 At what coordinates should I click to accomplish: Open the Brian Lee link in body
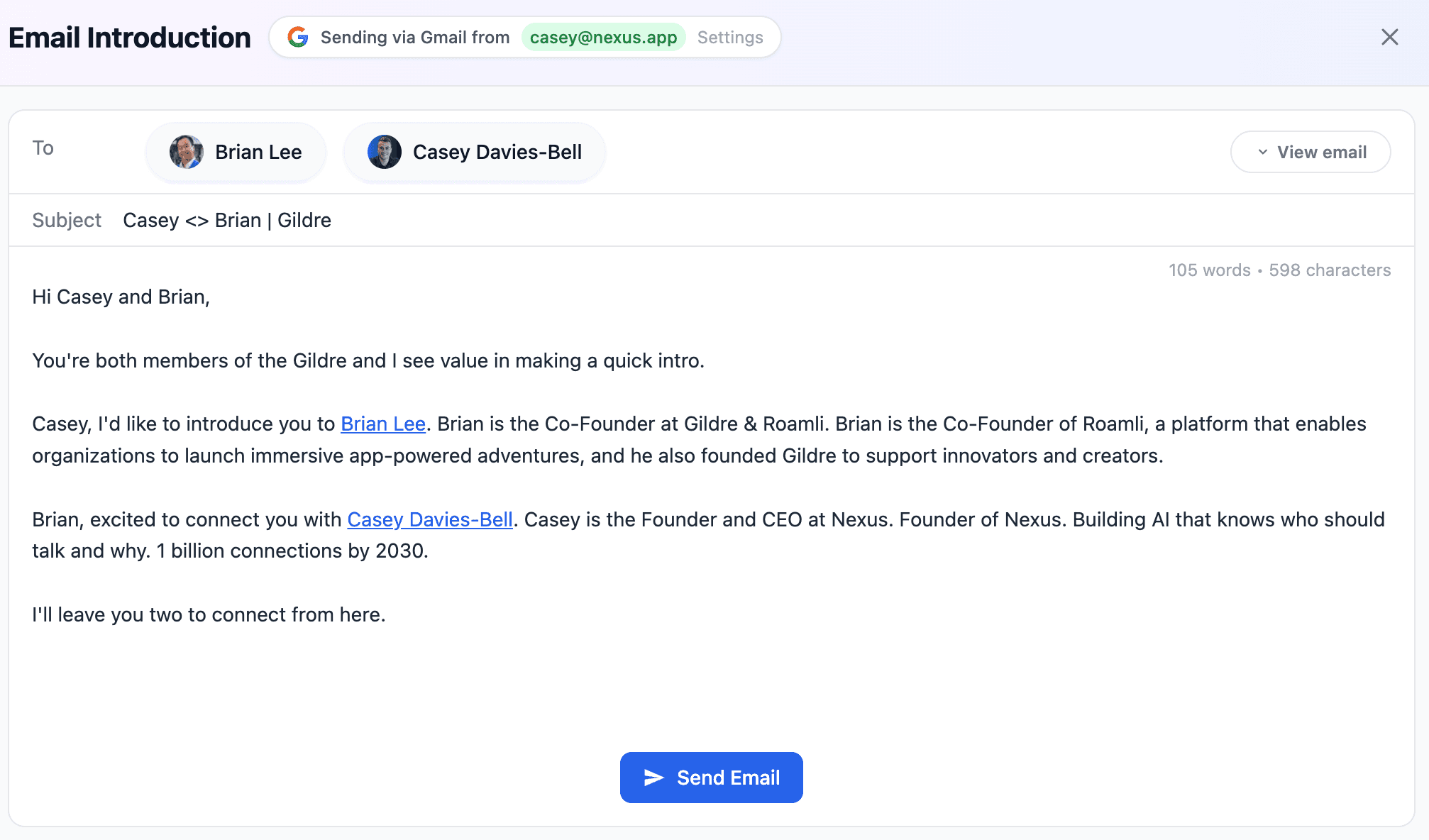point(383,424)
